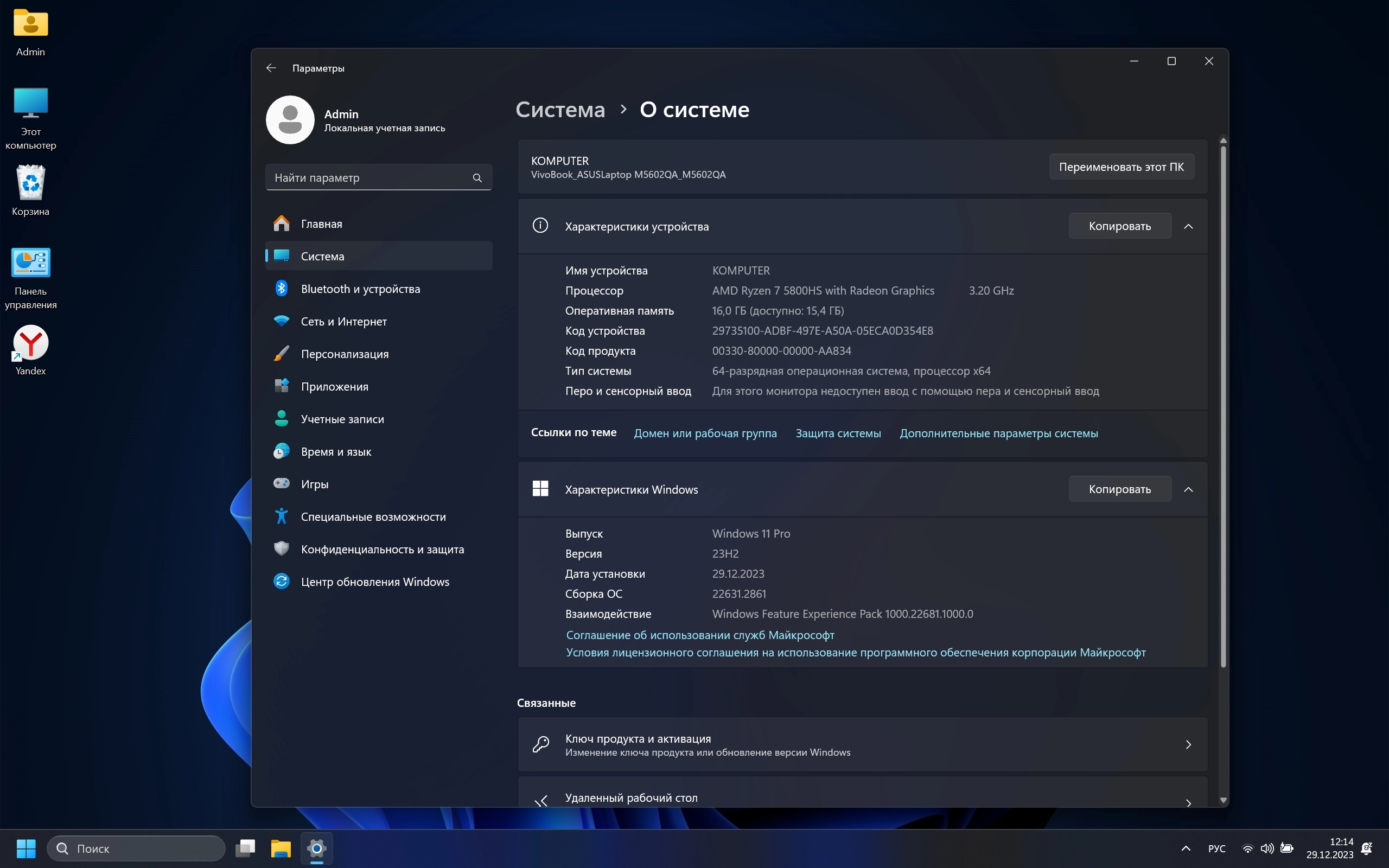The width and height of the screenshot is (1389, 868).
Task: Open Игры gaming settings section
Action: coord(315,484)
